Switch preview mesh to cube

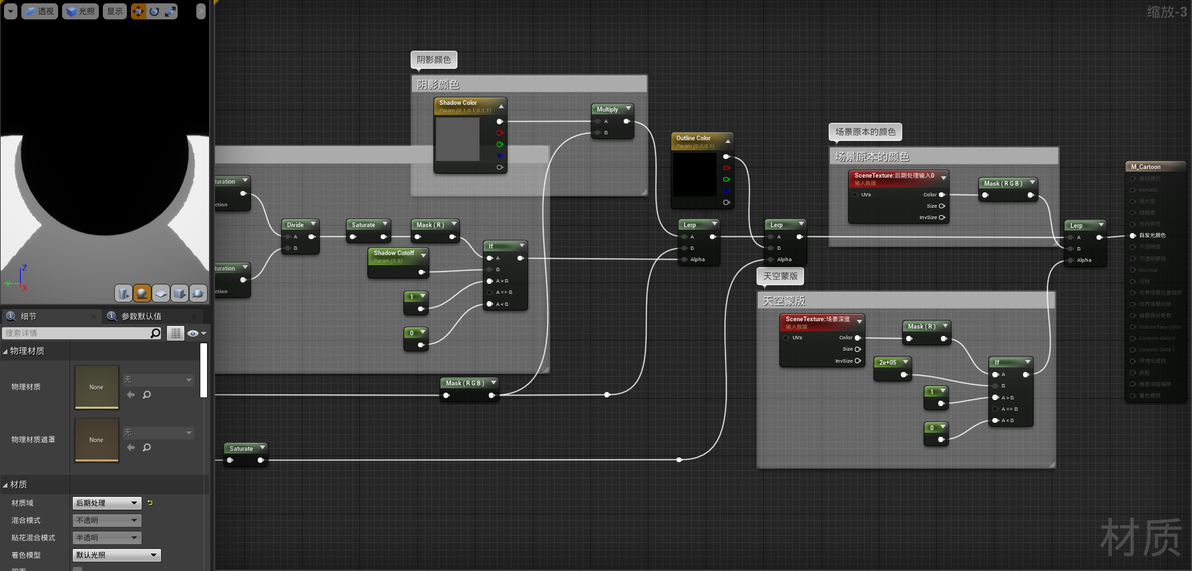[x=179, y=293]
